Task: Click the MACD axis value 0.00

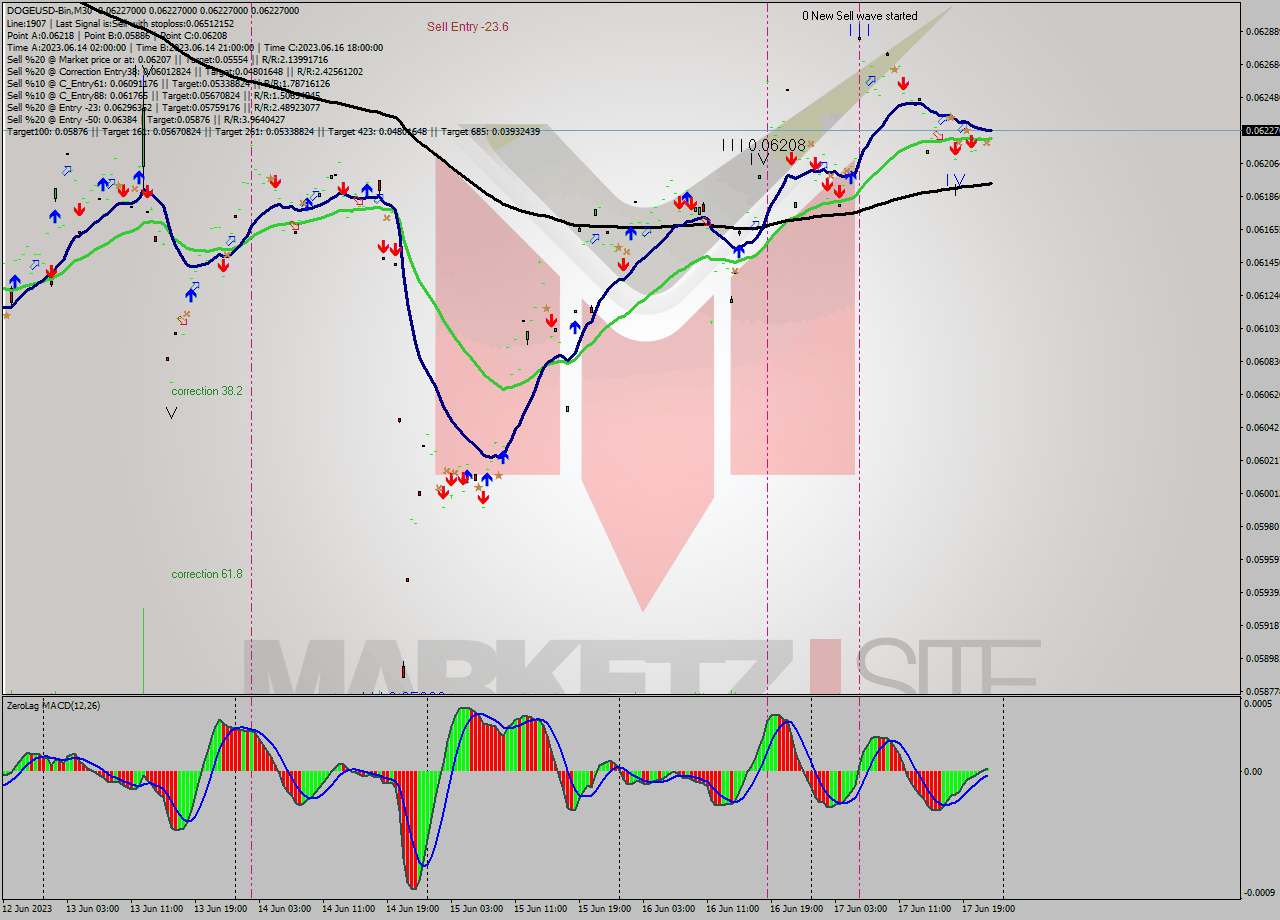Action: point(1252,771)
